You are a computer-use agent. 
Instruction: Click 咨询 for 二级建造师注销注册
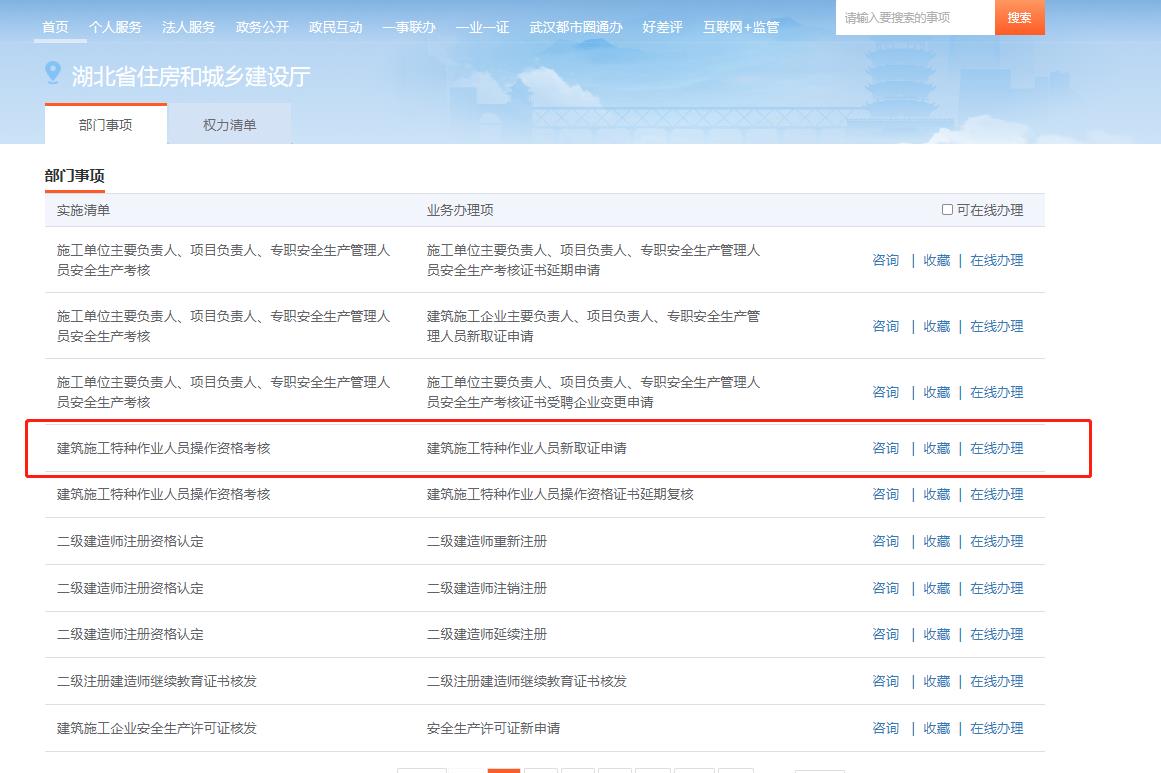pyautogui.click(x=886, y=589)
